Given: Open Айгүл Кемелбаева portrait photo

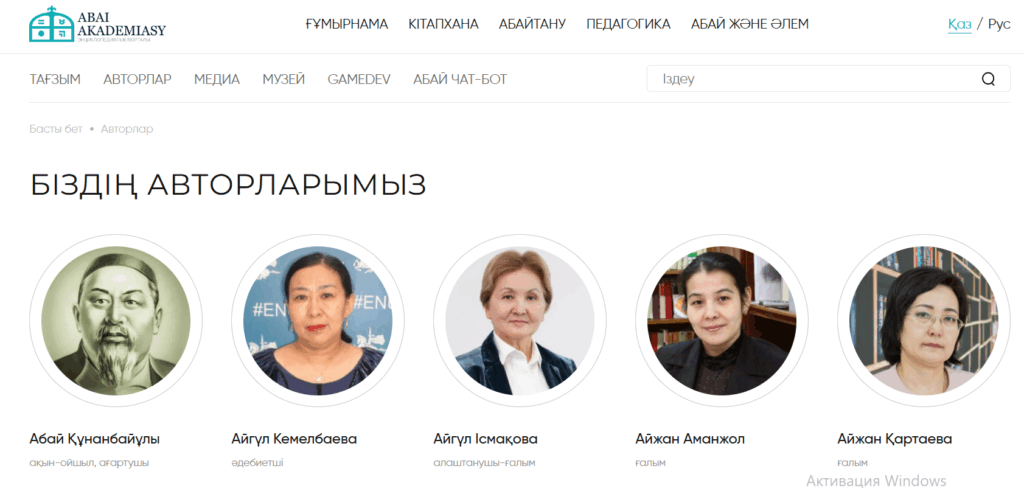Looking at the screenshot, I should click(318, 321).
